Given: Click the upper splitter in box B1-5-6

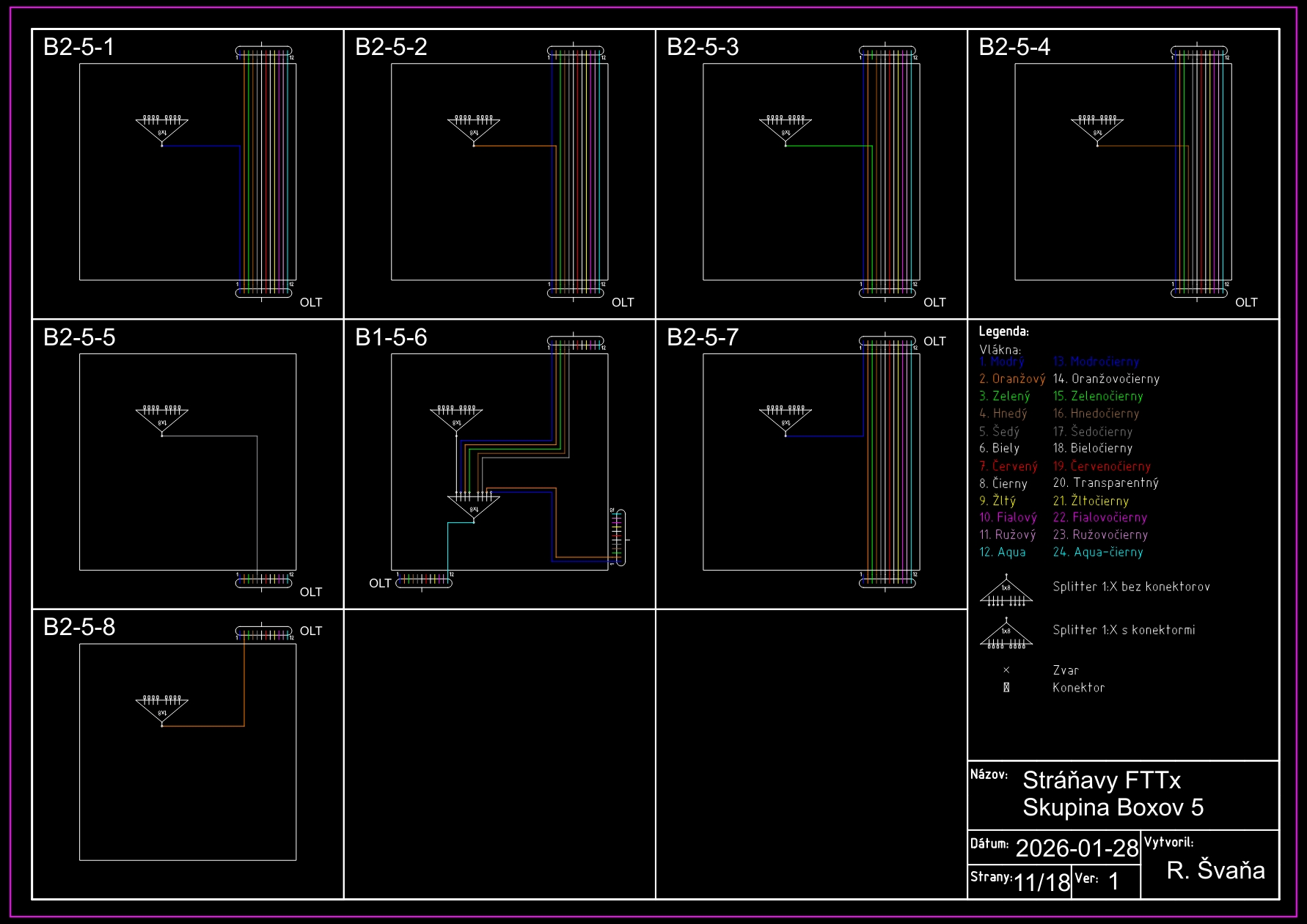Looking at the screenshot, I should click(456, 419).
